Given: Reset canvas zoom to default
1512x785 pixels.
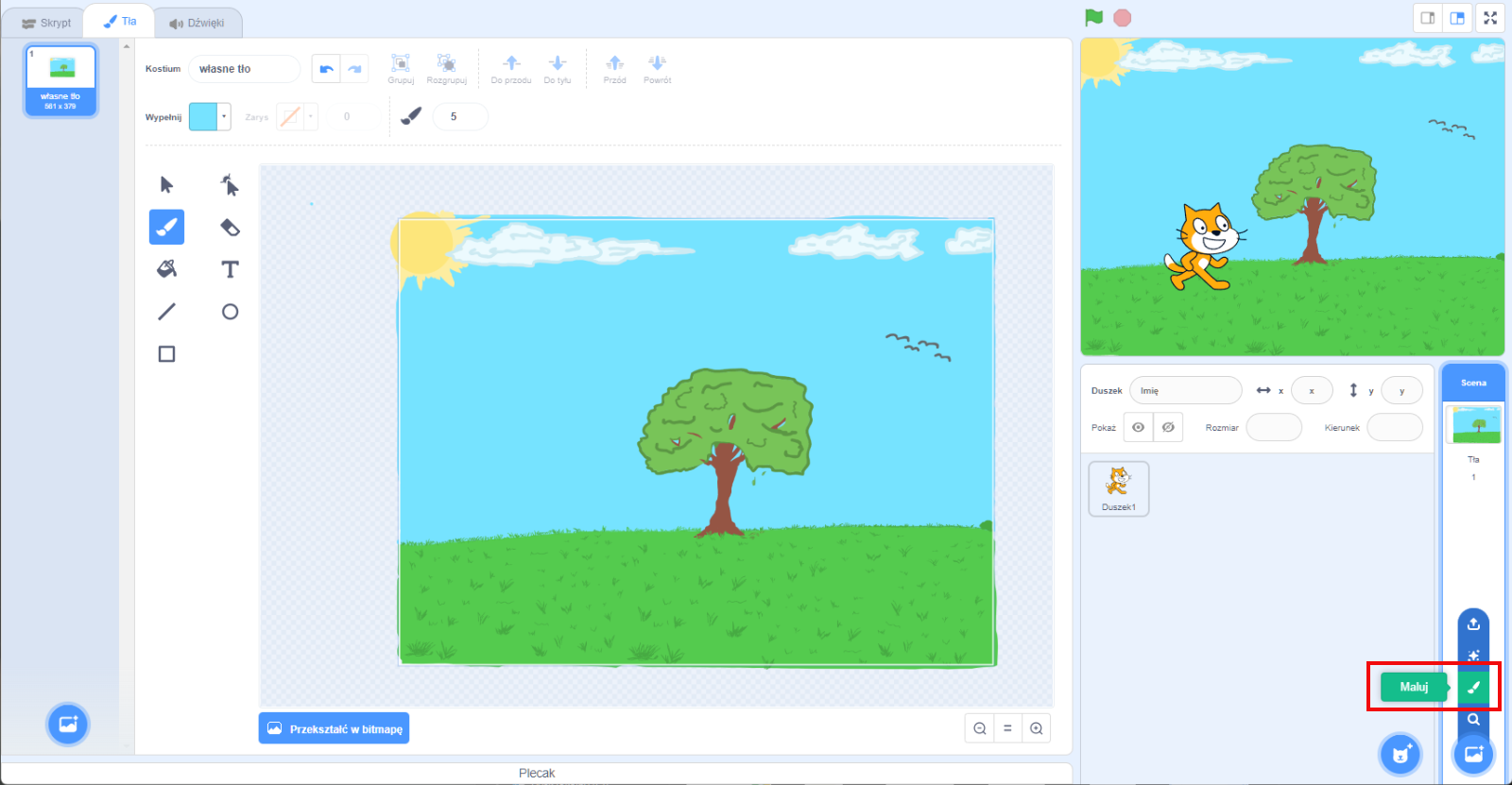Looking at the screenshot, I should pos(1007,728).
